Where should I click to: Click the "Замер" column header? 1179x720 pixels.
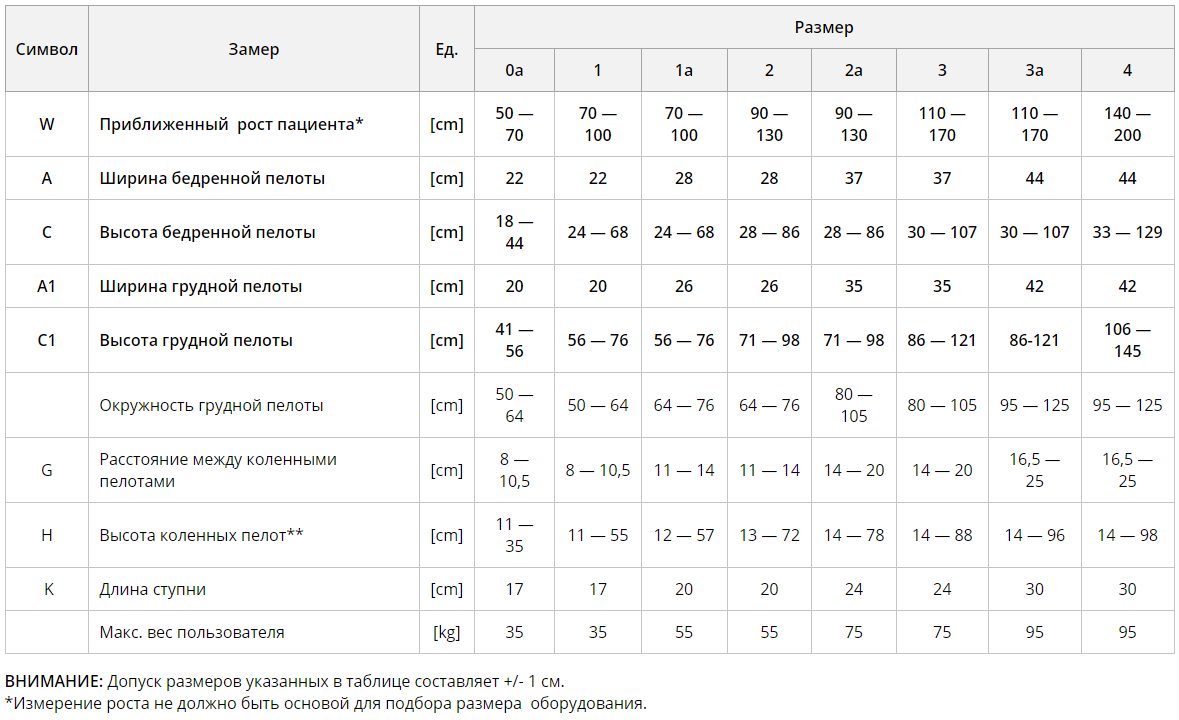(254, 49)
